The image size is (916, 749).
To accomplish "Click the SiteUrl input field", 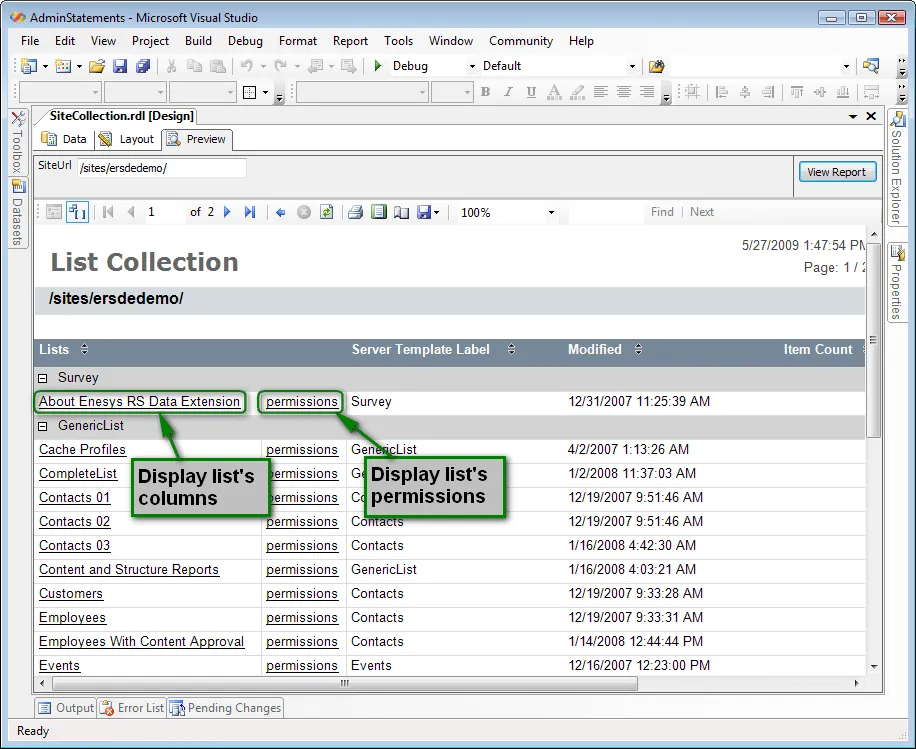I will (160, 168).
